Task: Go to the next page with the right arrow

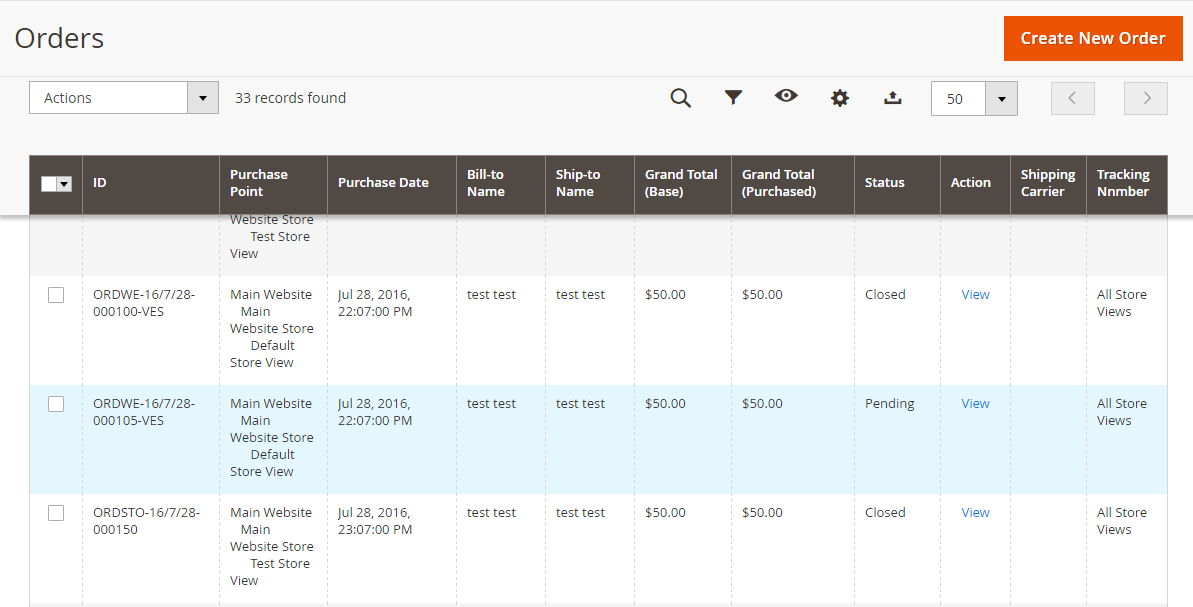Action: 1145,98
